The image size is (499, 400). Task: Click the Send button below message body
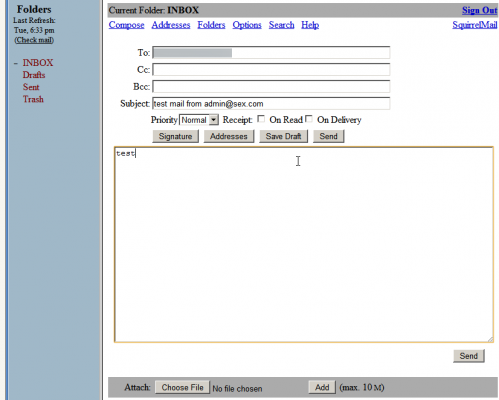[469, 356]
